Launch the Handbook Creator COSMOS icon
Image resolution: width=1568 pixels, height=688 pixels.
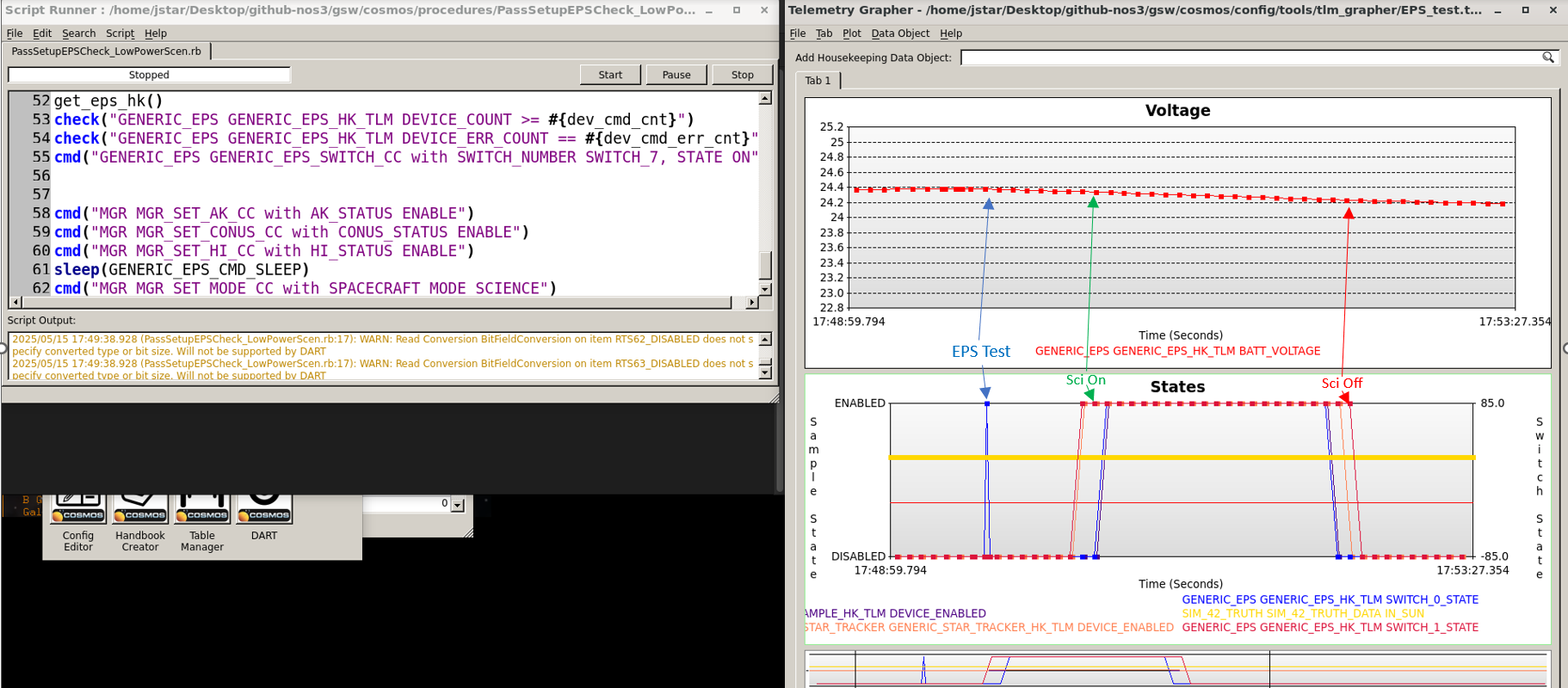[140, 509]
